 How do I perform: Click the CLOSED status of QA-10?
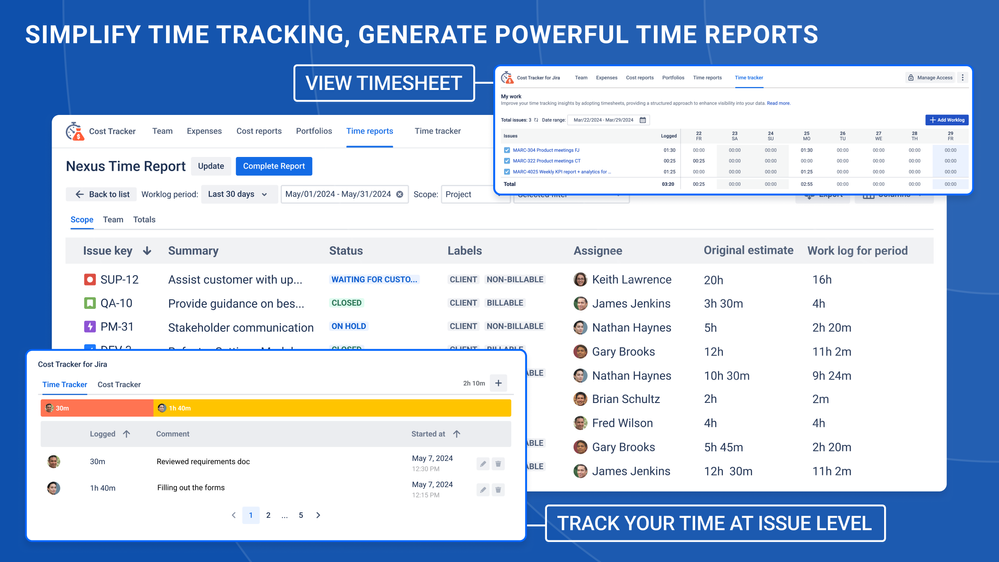(347, 303)
